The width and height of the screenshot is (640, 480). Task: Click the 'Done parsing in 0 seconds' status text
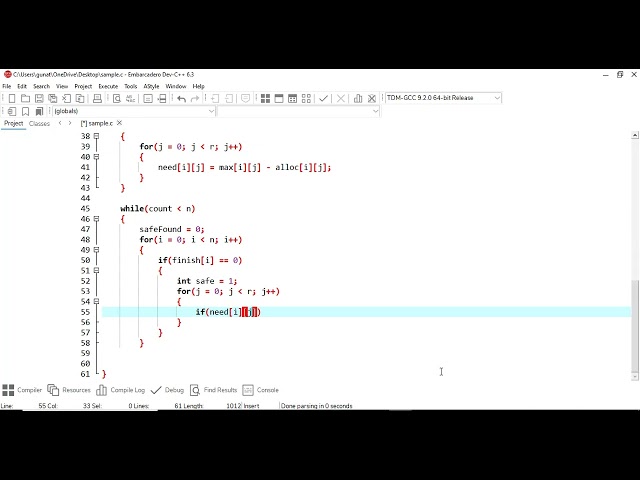point(316,406)
